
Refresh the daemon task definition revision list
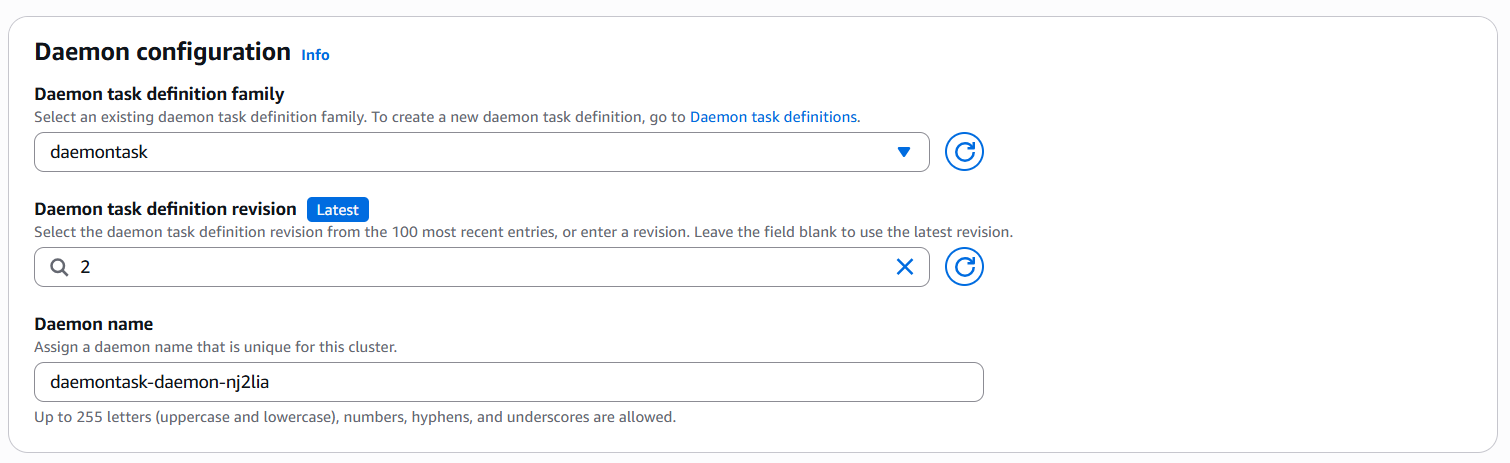[964, 267]
